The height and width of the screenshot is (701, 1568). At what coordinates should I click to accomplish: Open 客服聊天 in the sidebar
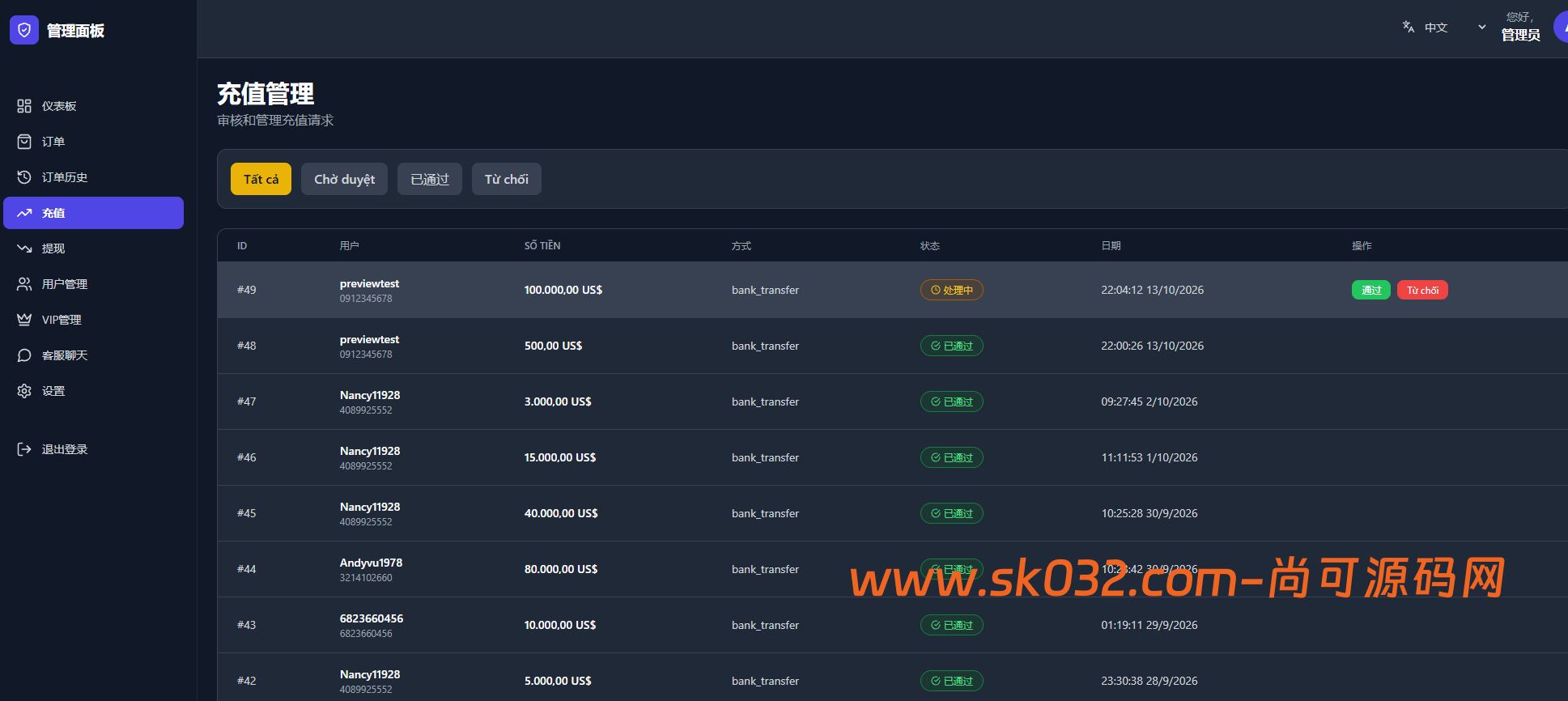tap(94, 355)
